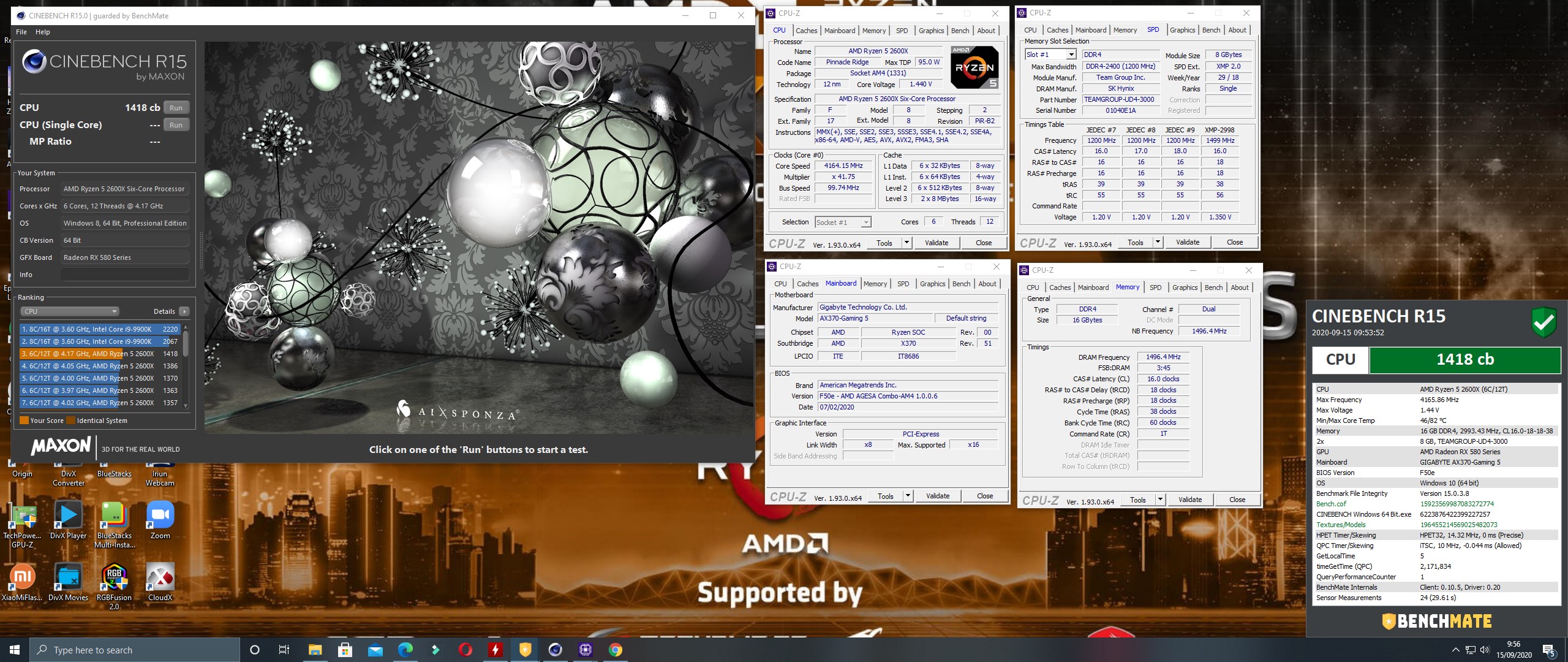Open the CPU ranking dropdown in Cinebench
1568x662 pixels.
point(70,311)
